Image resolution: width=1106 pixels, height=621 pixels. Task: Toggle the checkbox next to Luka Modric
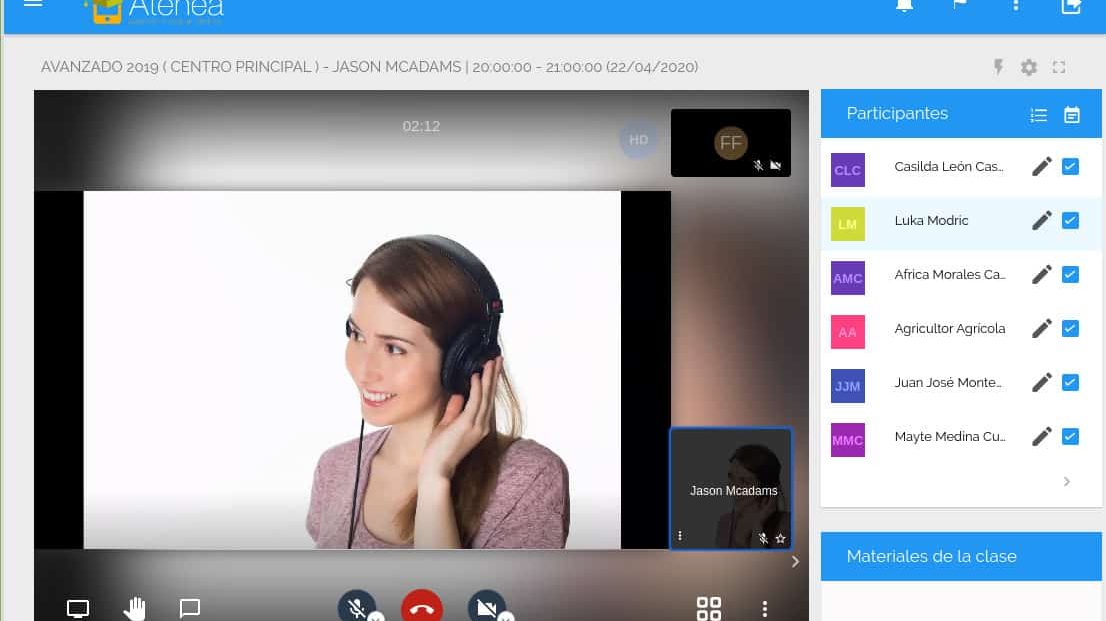(x=1070, y=221)
